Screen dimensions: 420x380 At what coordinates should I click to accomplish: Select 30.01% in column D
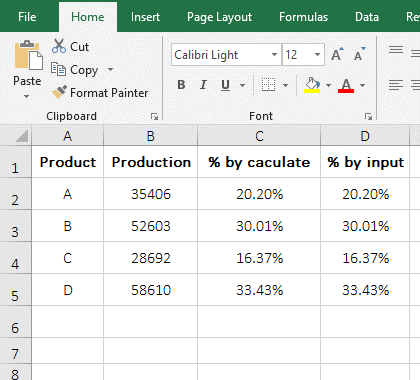(365, 226)
